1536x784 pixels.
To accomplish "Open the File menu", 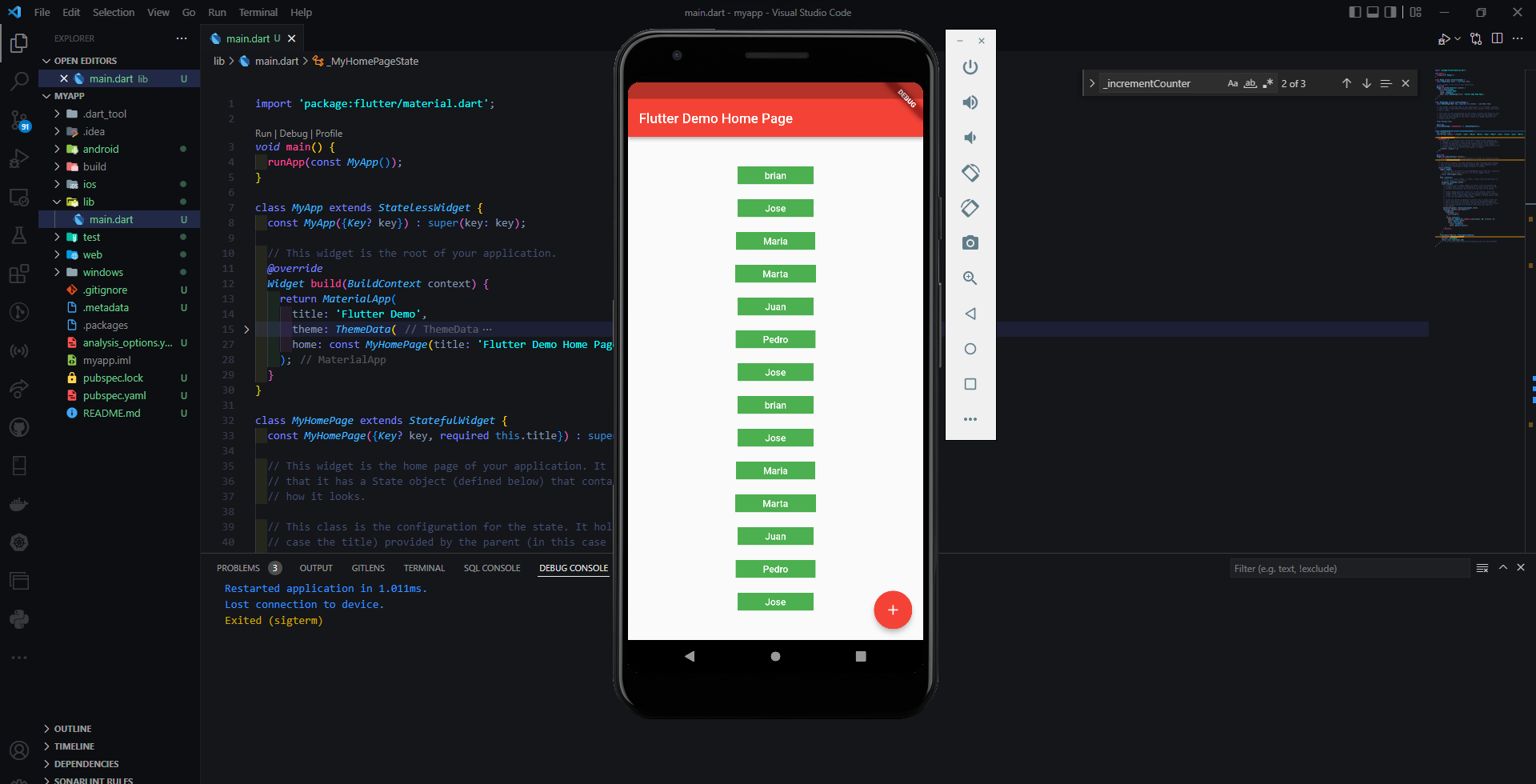I will (x=42, y=12).
